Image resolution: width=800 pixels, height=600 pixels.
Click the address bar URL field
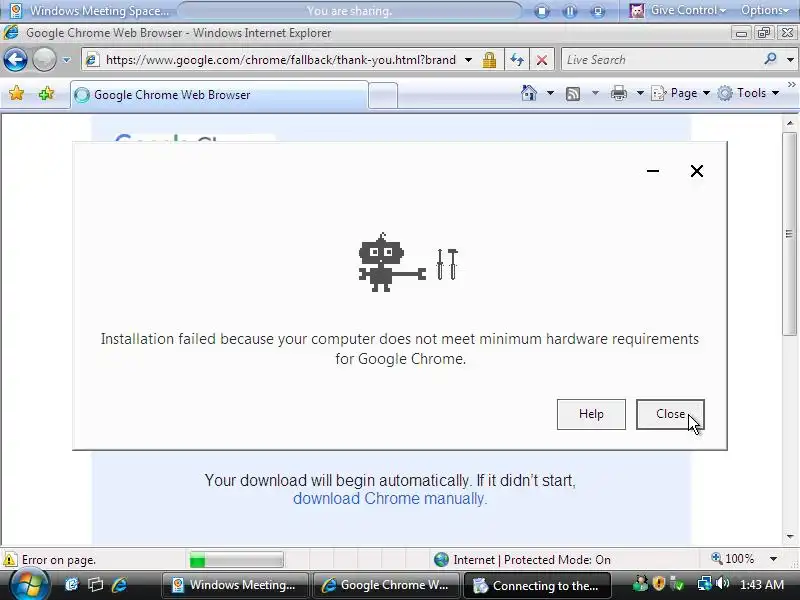(x=280, y=60)
